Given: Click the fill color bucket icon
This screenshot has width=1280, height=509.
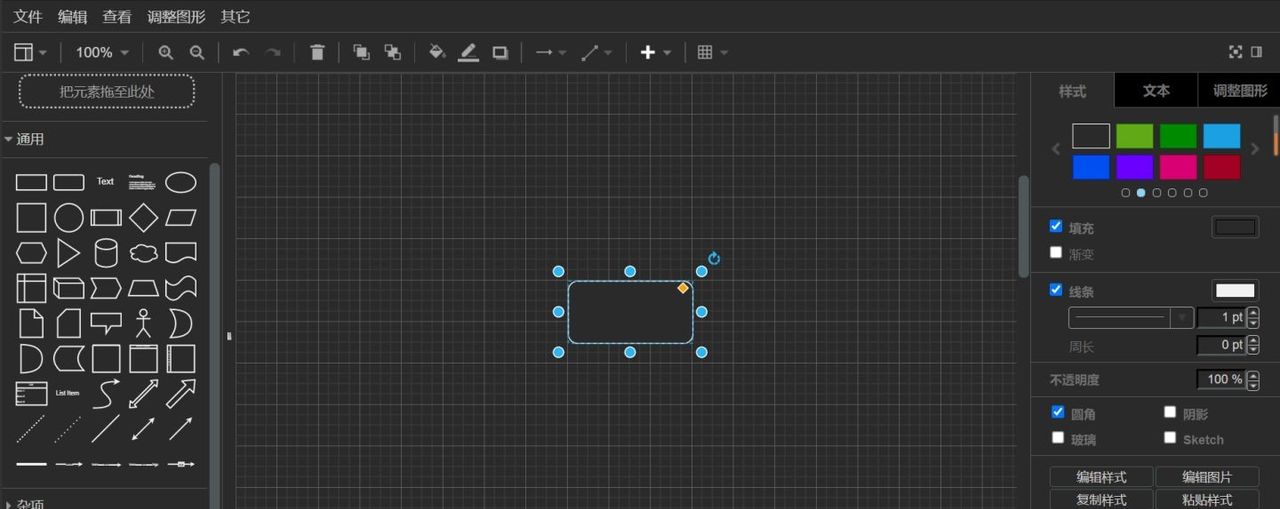Looking at the screenshot, I should 437,53.
